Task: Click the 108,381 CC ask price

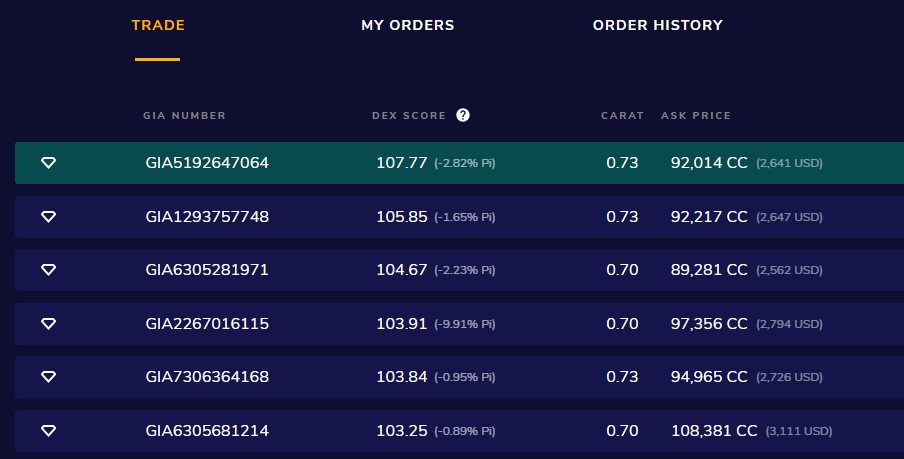Action: [x=714, y=431]
